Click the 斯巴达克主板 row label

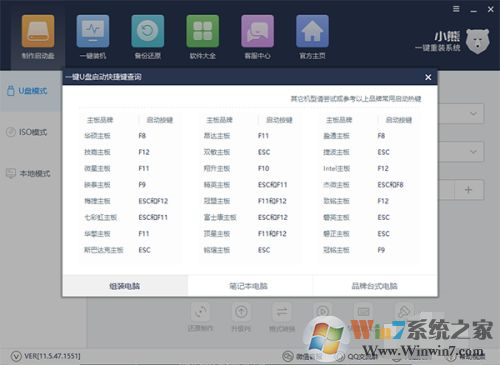(x=104, y=250)
